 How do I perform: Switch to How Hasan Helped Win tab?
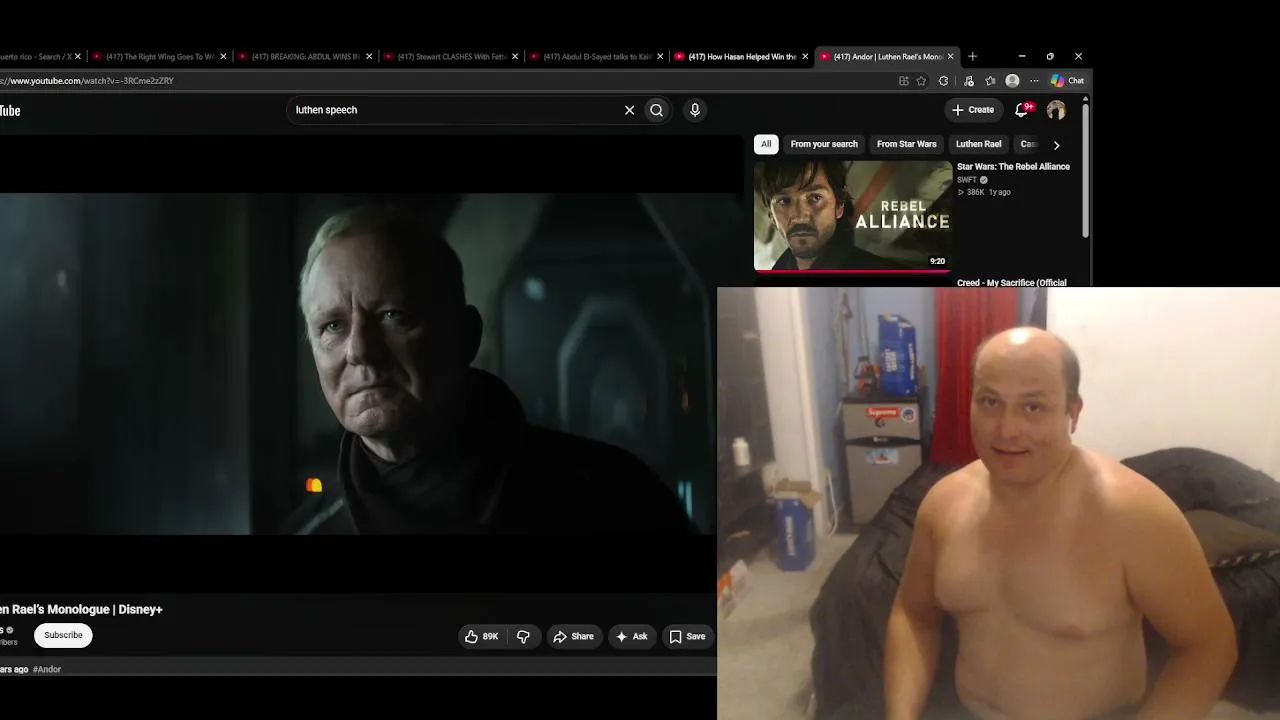click(x=742, y=57)
